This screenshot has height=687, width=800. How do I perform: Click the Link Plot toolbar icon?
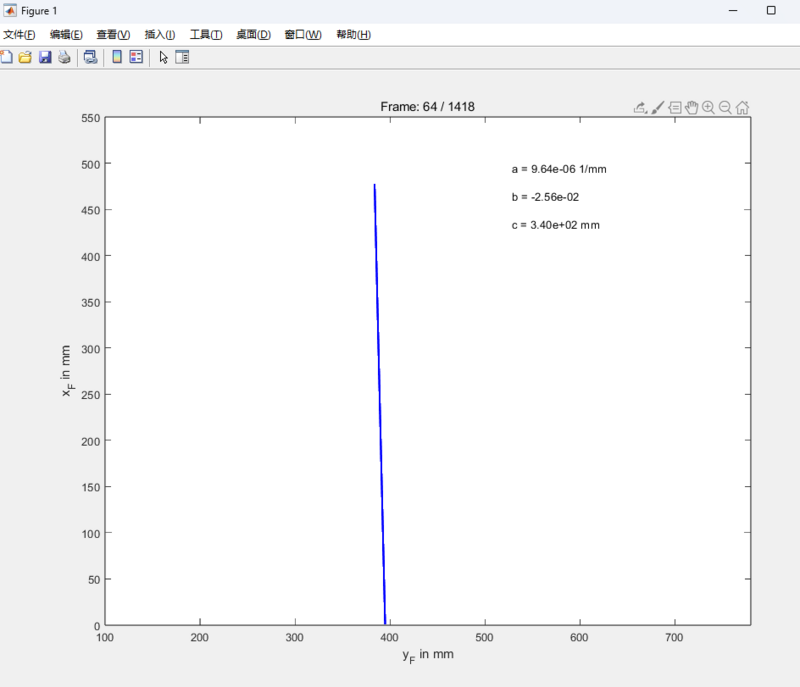pos(90,58)
